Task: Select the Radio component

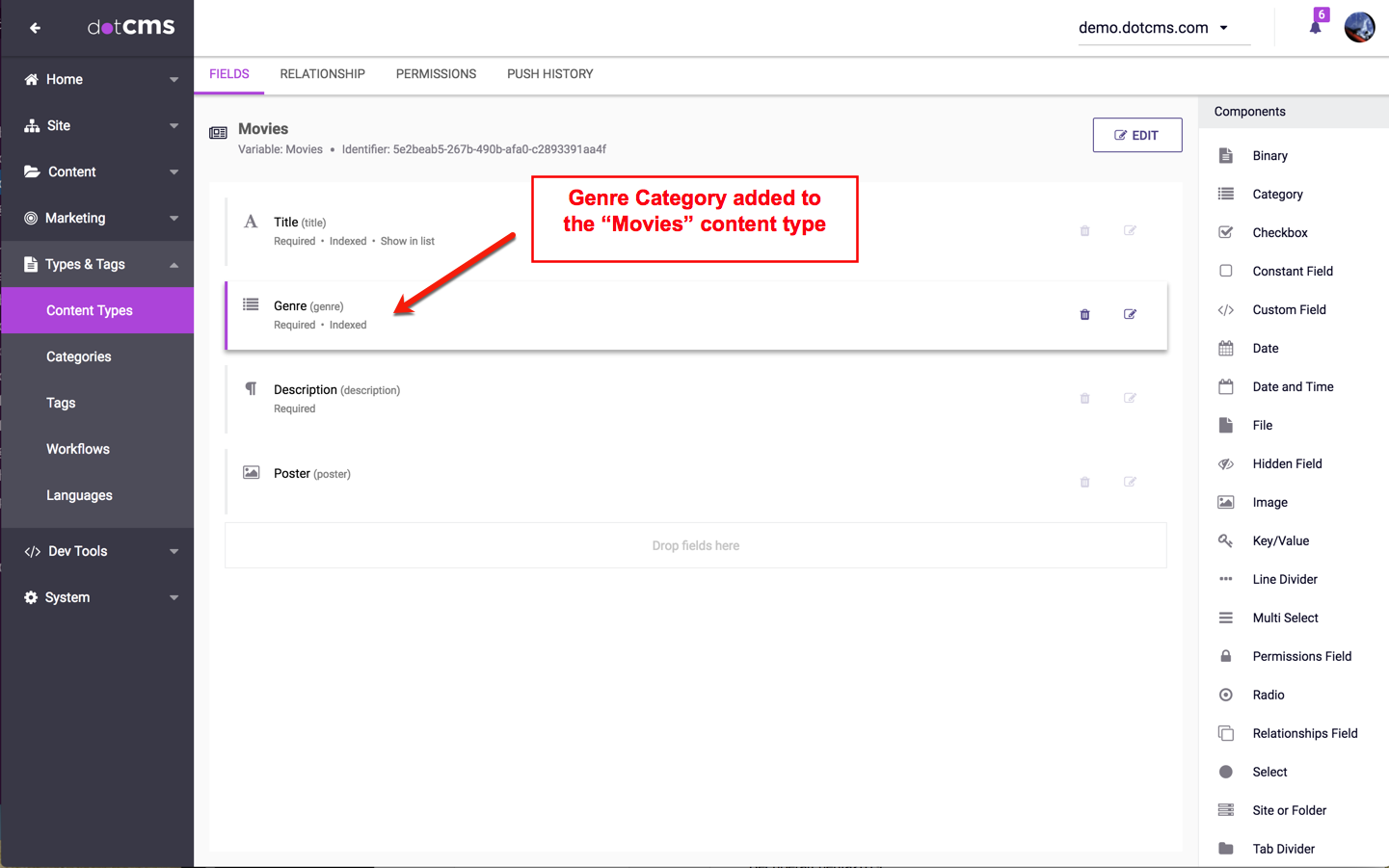Action: [1268, 695]
